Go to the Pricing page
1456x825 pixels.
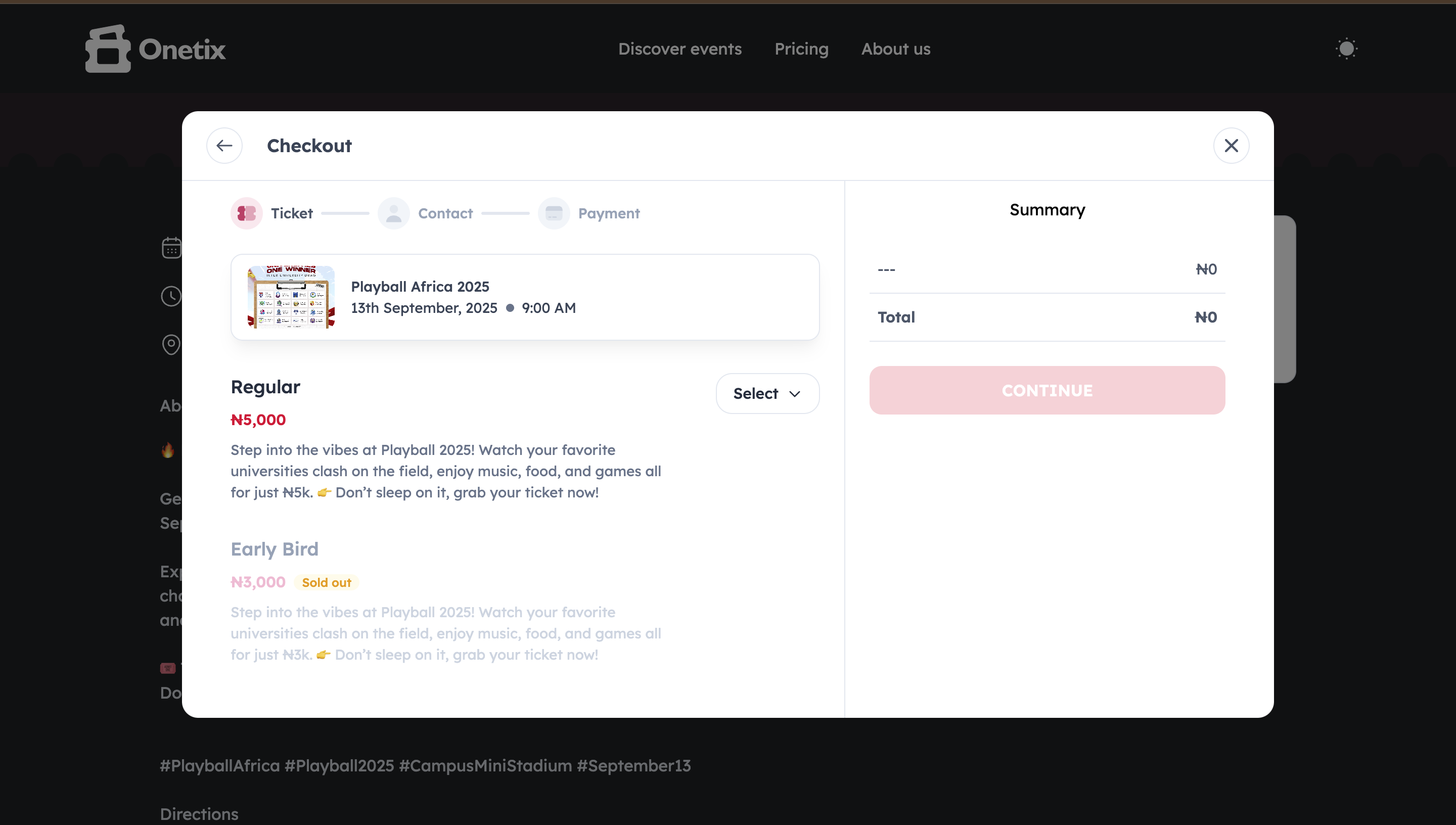[802, 49]
